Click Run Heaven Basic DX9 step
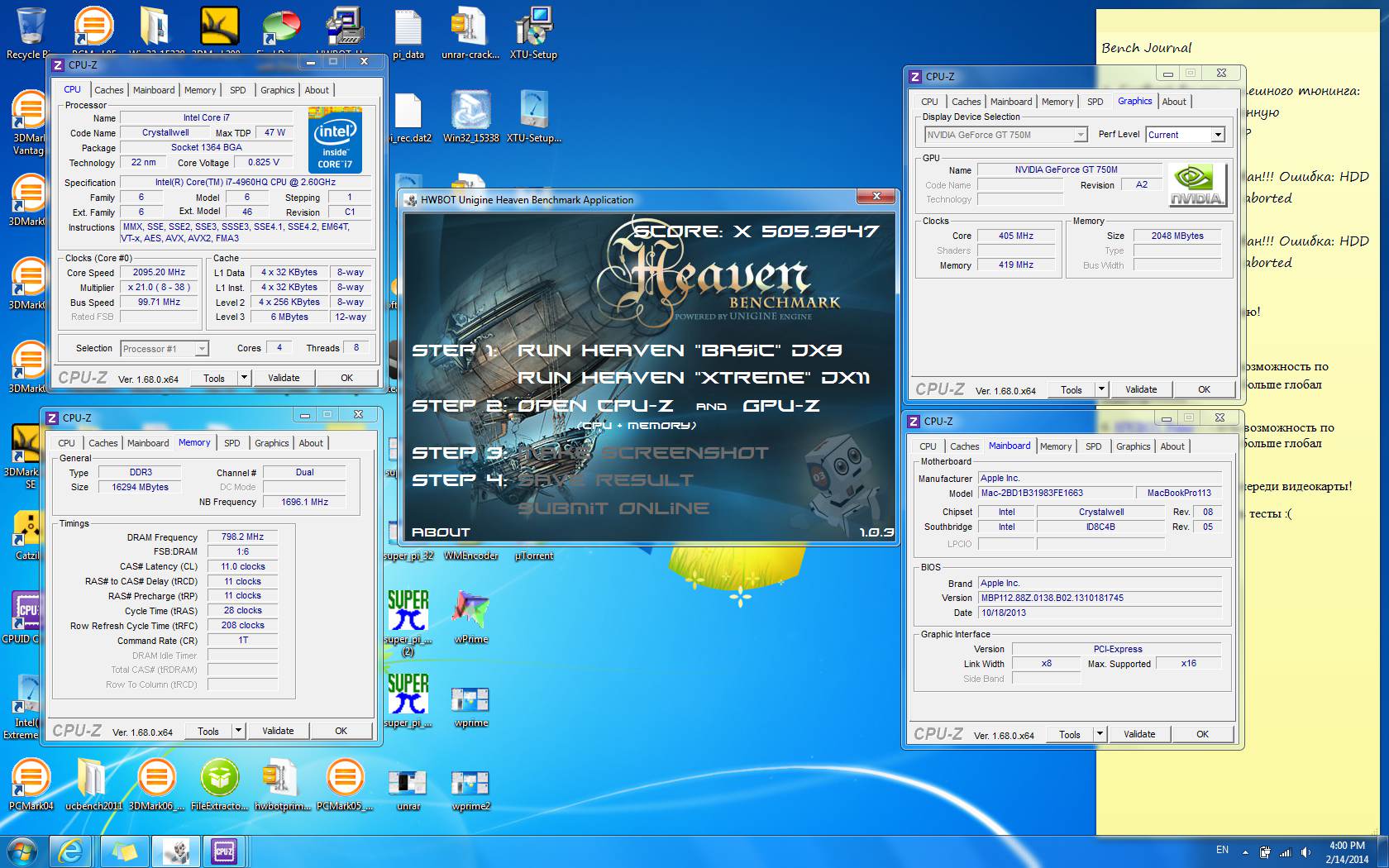The height and width of the screenshot is (868, 1389). (680, 351)
